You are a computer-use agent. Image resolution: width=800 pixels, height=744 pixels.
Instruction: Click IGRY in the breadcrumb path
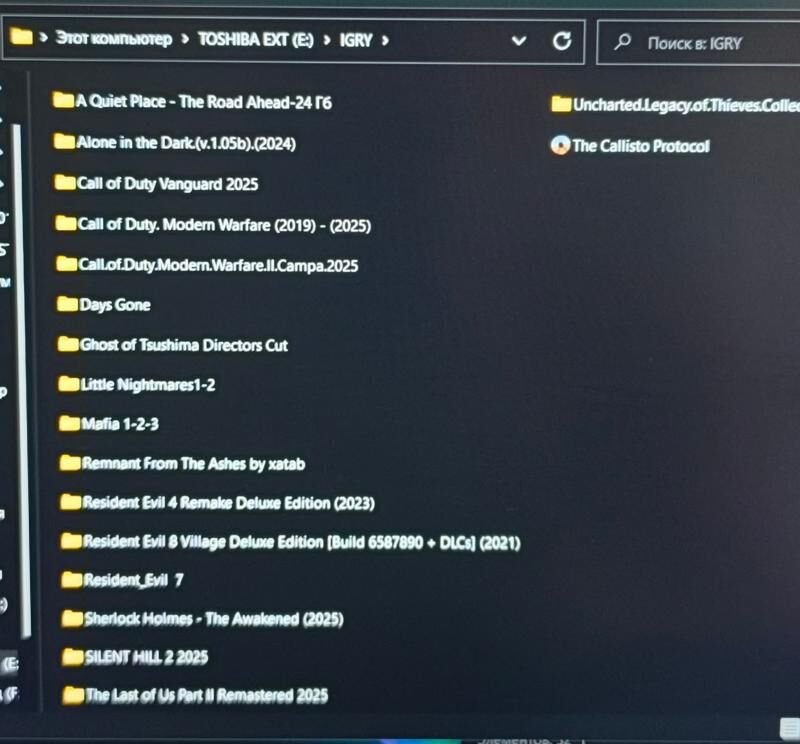(x=356, y=40)
